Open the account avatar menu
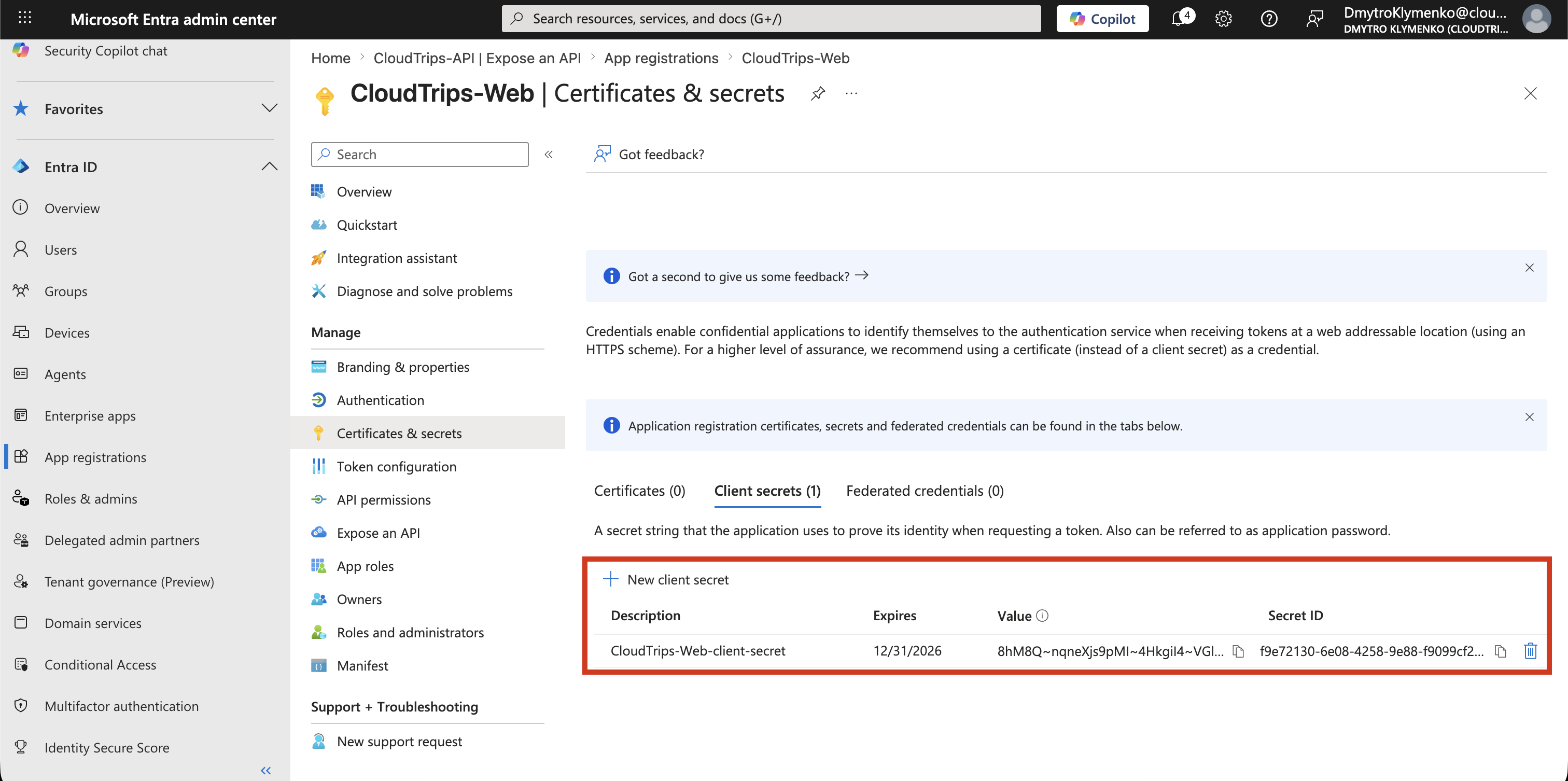The width and height of the screenshot is (1568, 781). click(1536, 19)
